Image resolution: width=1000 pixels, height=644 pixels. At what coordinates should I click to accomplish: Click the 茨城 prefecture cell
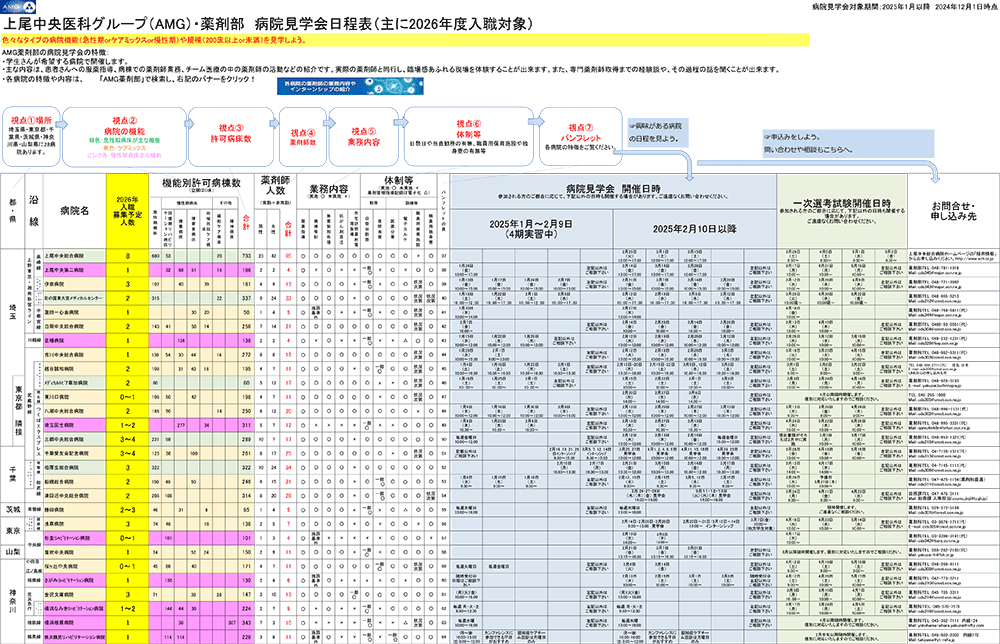pyautogui.click(x=12, y=509)
